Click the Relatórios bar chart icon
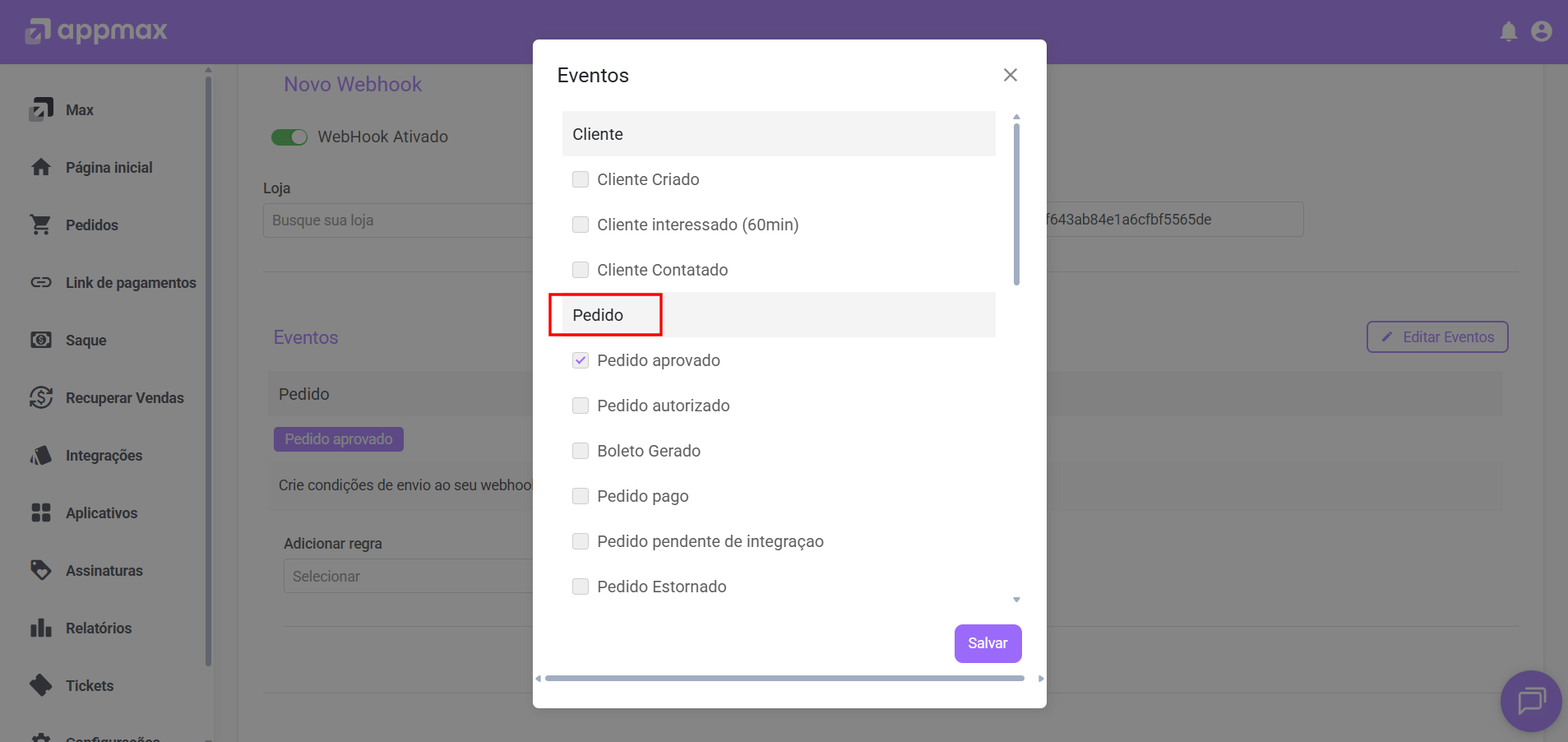The height and width of the screenshot is (742, 1568). click(x=40, y=628)
